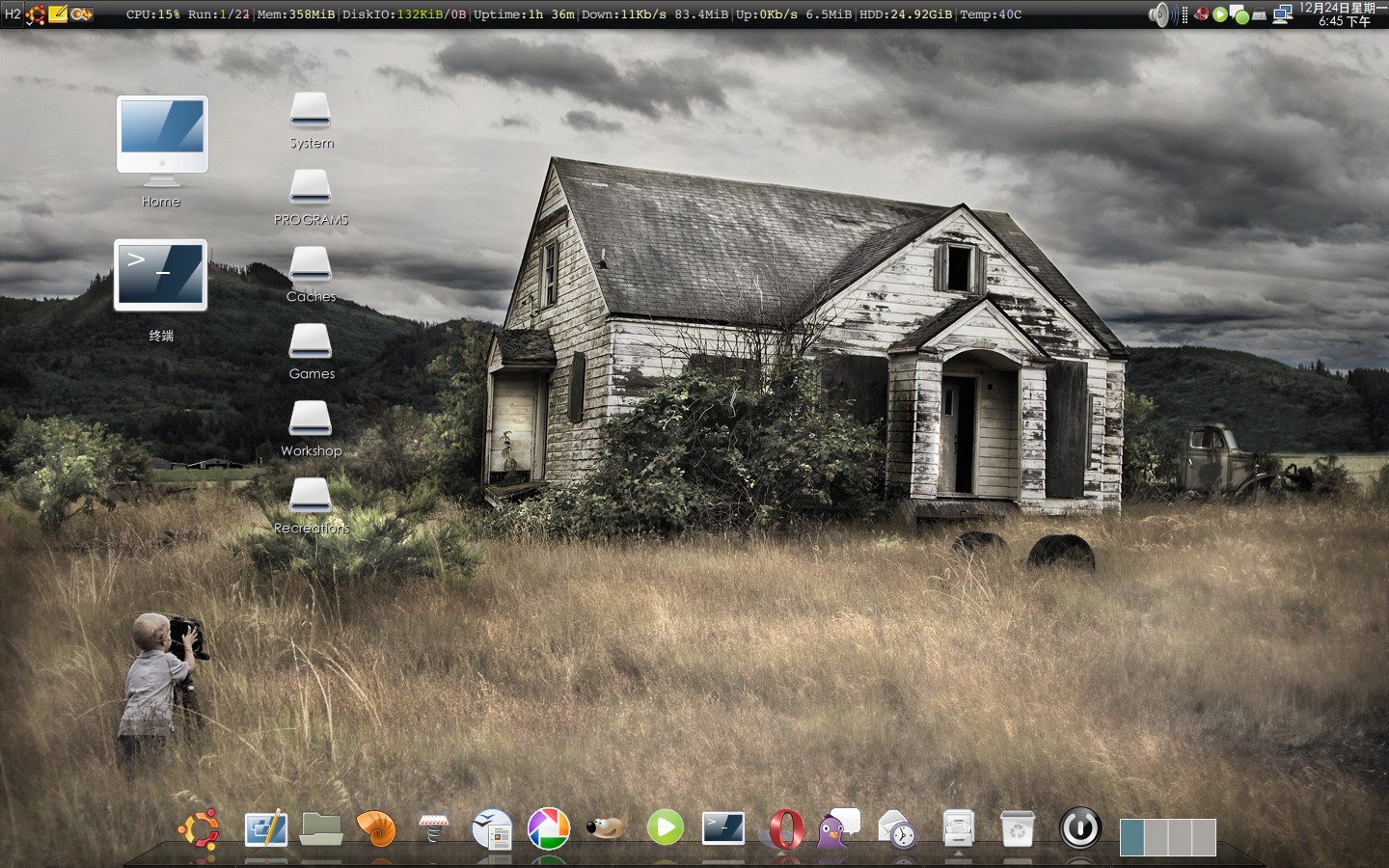Screen dimensions: 1389x868
Task: Open the Caches drive on desktop
Action: coord(311,265)
